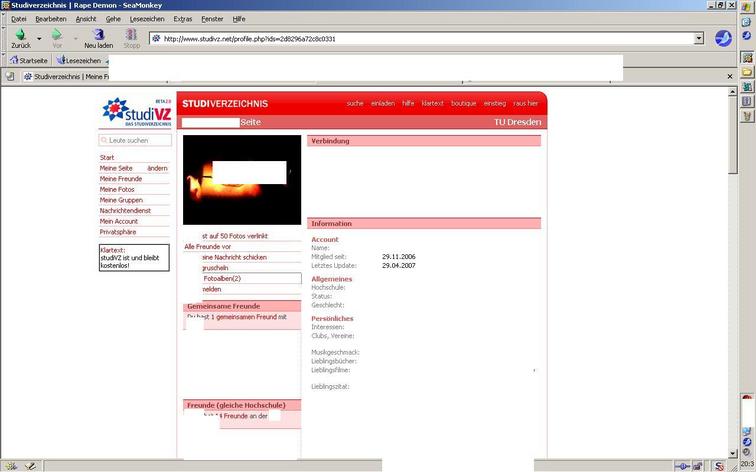The height and width of the screenshot is (472, 756).
Task: Open the Startseite bookmark in toolbar
Action: pos(28,60)
